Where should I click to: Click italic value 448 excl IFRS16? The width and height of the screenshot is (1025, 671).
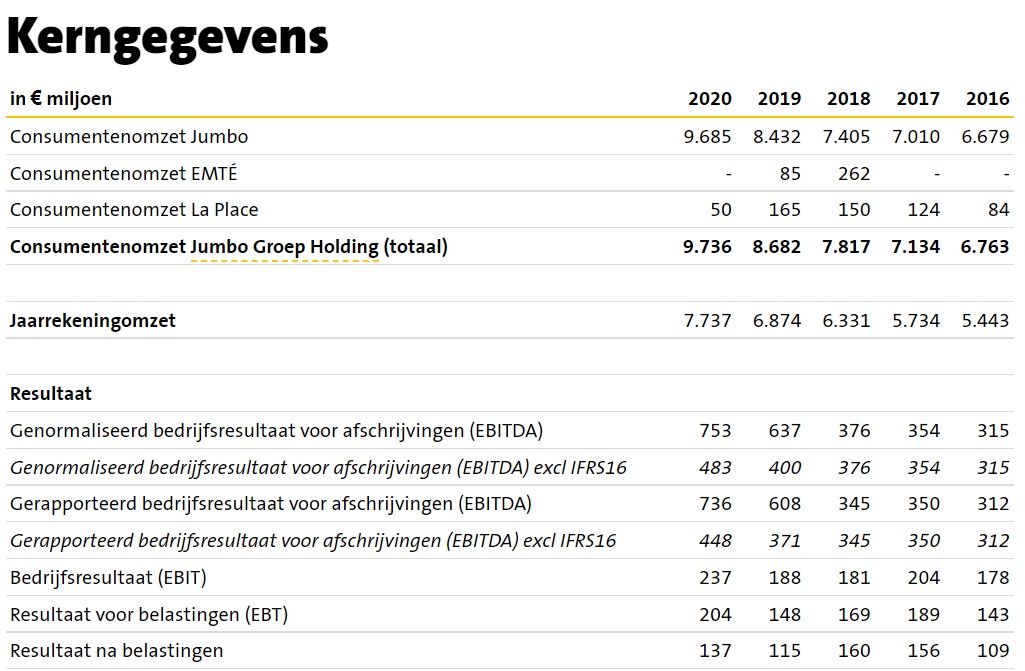pos(715,541)
